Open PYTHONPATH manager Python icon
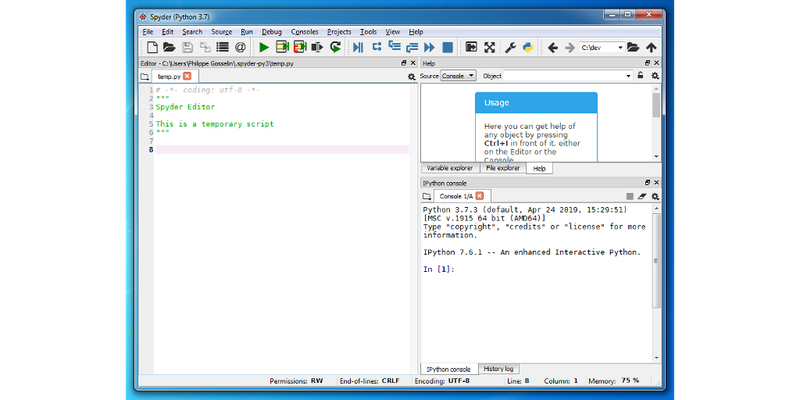Viewport: 800px width, 400px height. click(x=528, y=47)
